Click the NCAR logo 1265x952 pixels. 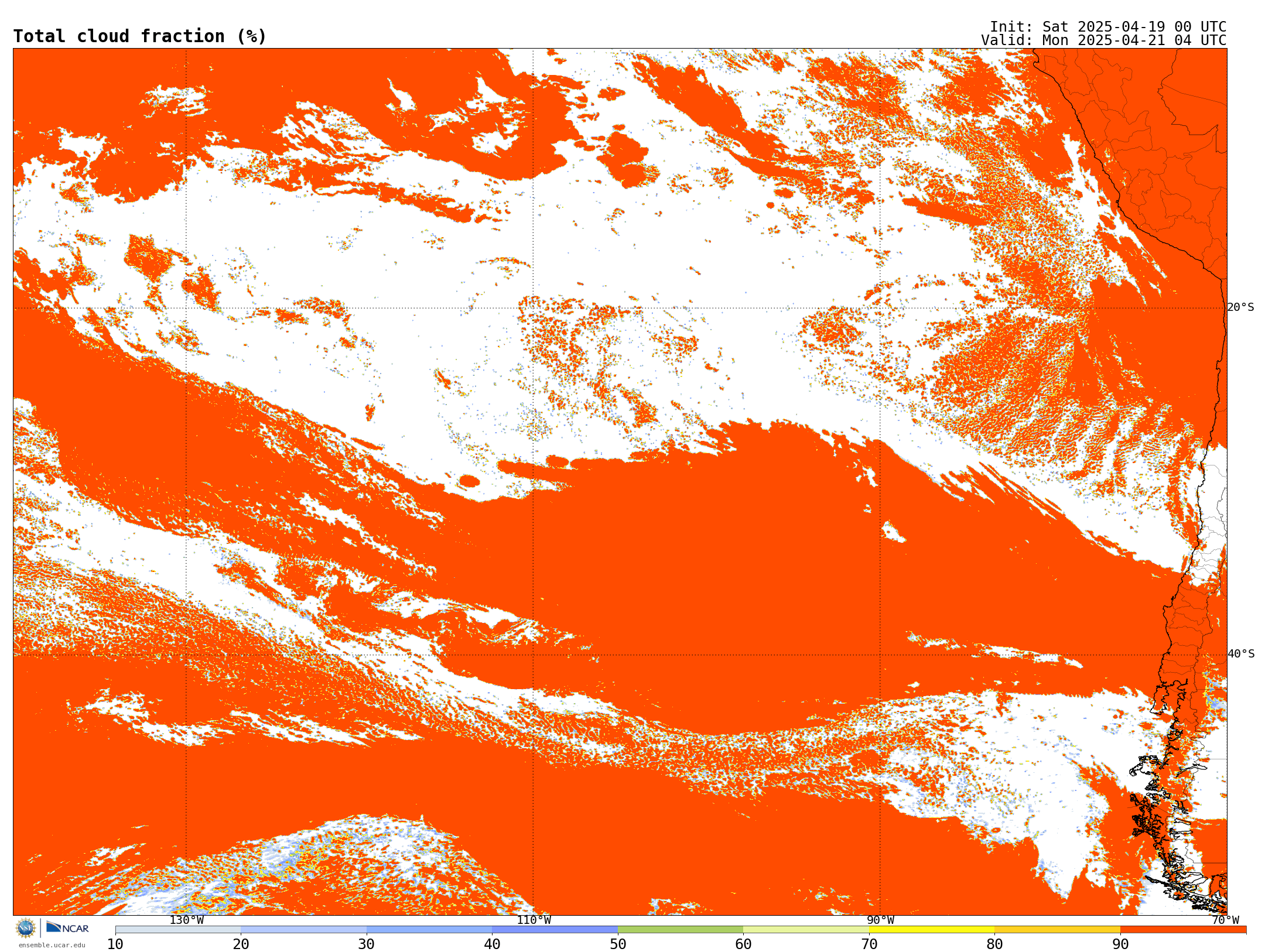point(67,927)
